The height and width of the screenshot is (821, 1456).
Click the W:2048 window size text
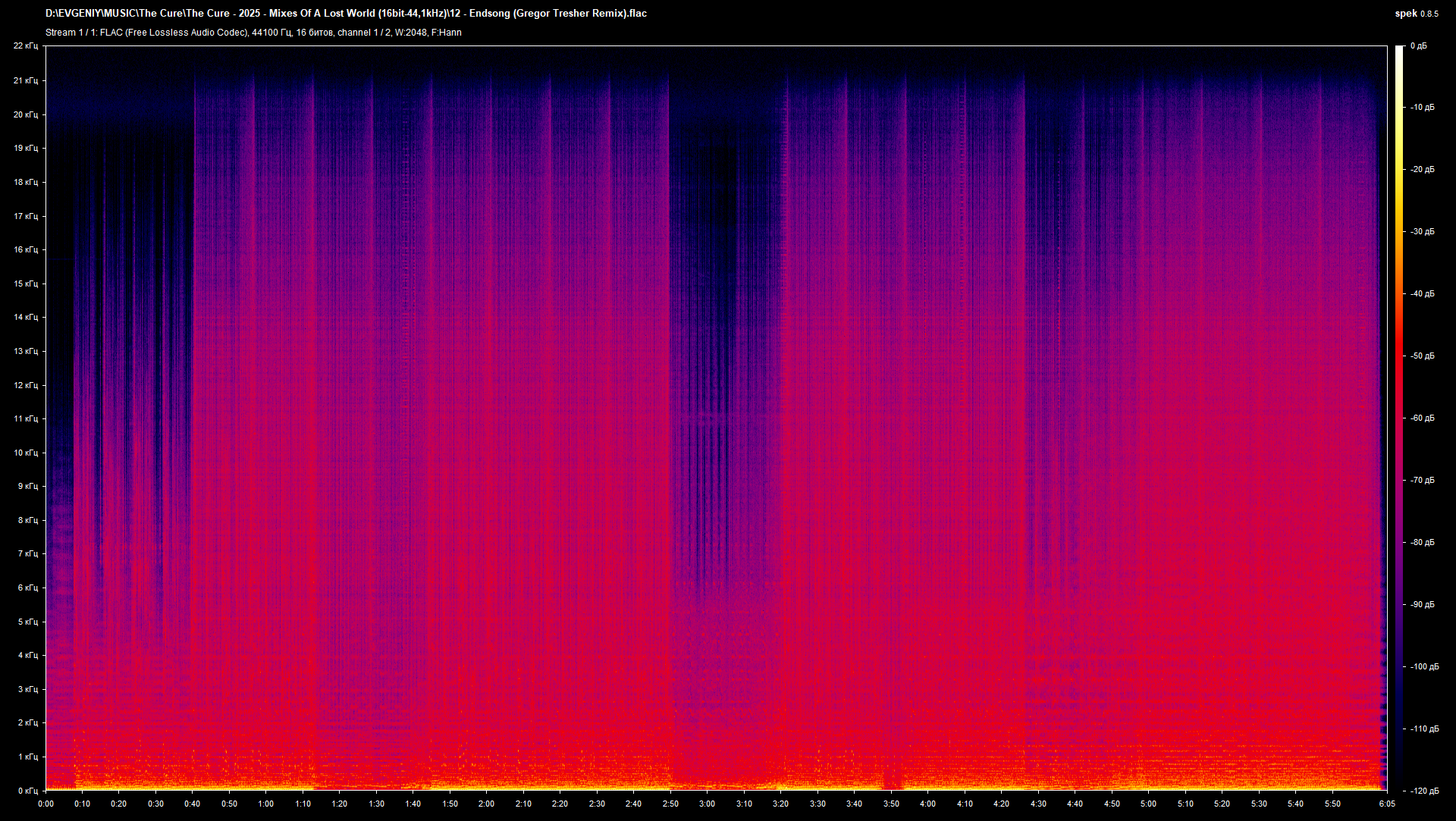[x=410, y=32]
